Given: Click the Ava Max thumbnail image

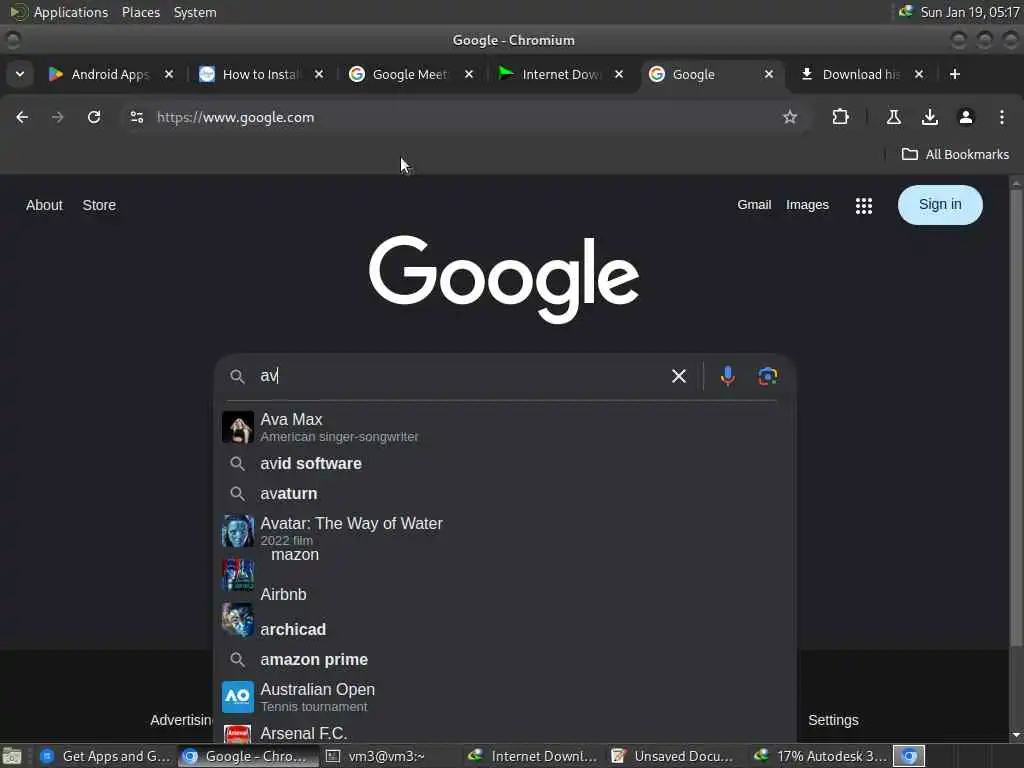Looking at the screenshot, I should (x=238, y=427).
